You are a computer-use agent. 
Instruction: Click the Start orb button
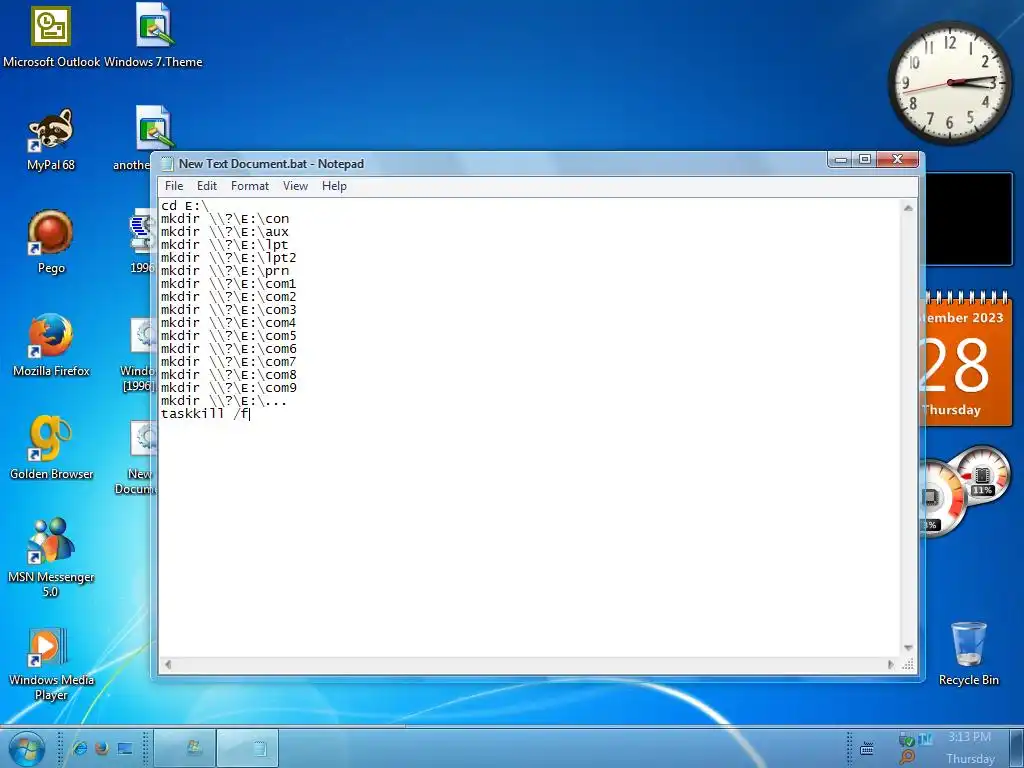pyautogui.click(x=27, y=748)
